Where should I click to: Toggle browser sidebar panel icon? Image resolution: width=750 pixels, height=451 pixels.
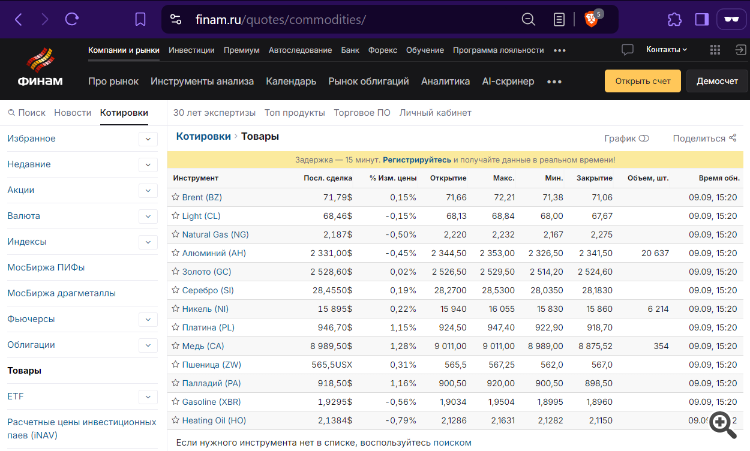[702, 20]
